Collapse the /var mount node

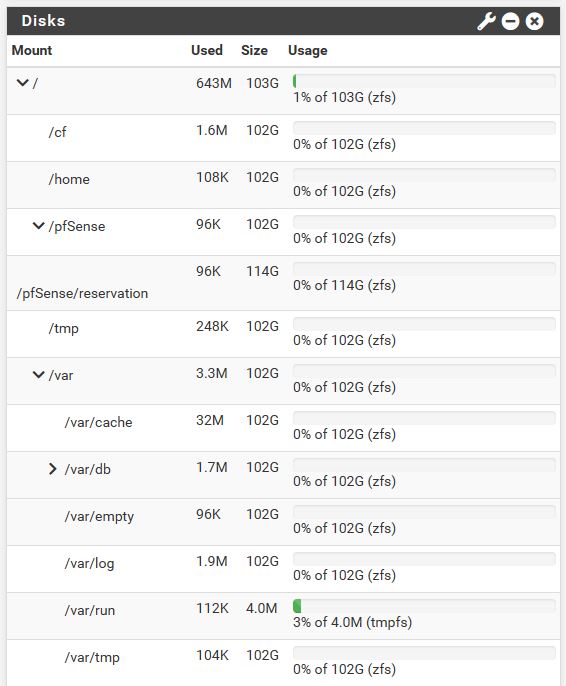tap(38, 375)
